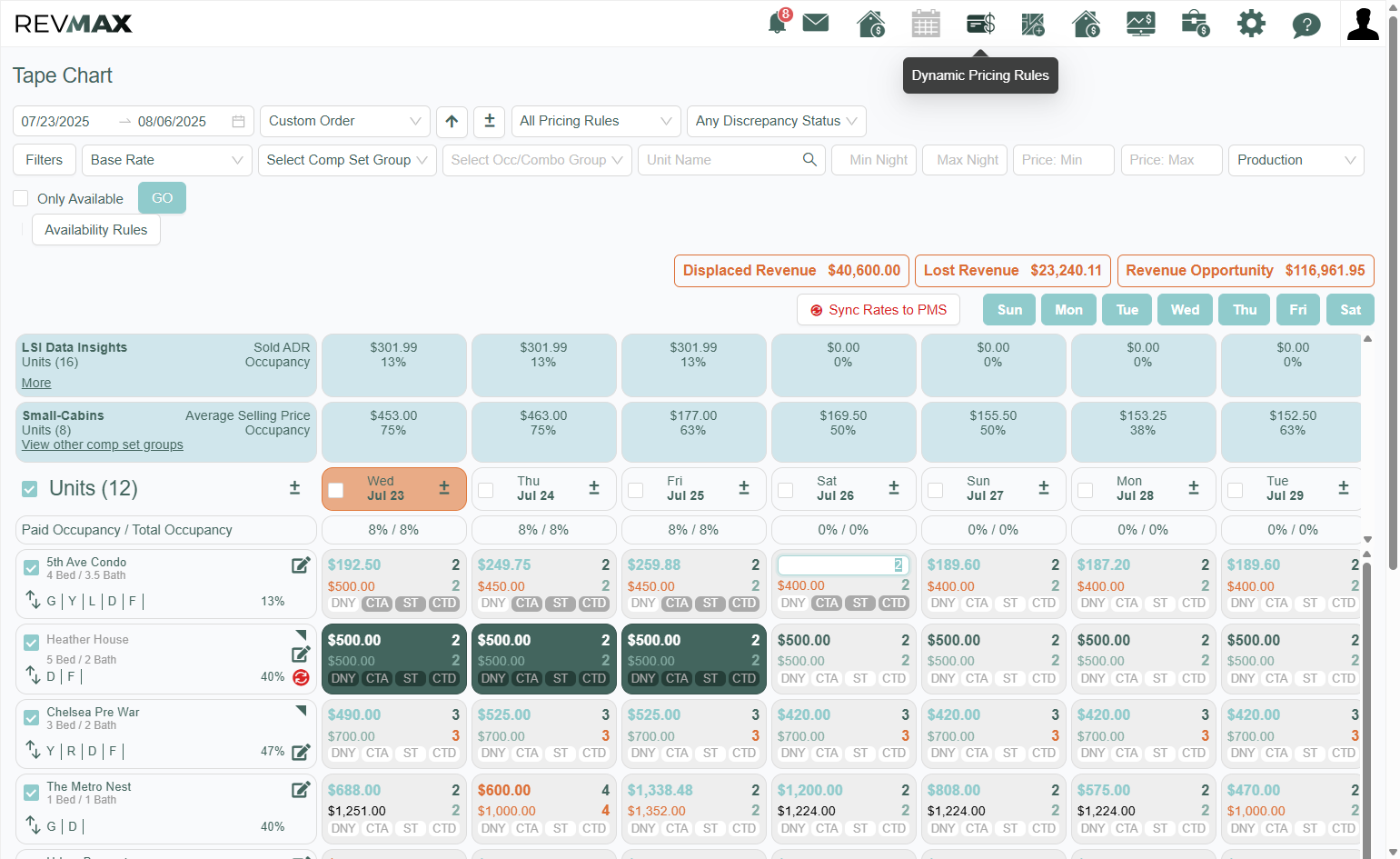Uncheck the Units (12) select-all checkbox
The width and height of the screenshot is (1400, 859).
[x=30, y=489]
